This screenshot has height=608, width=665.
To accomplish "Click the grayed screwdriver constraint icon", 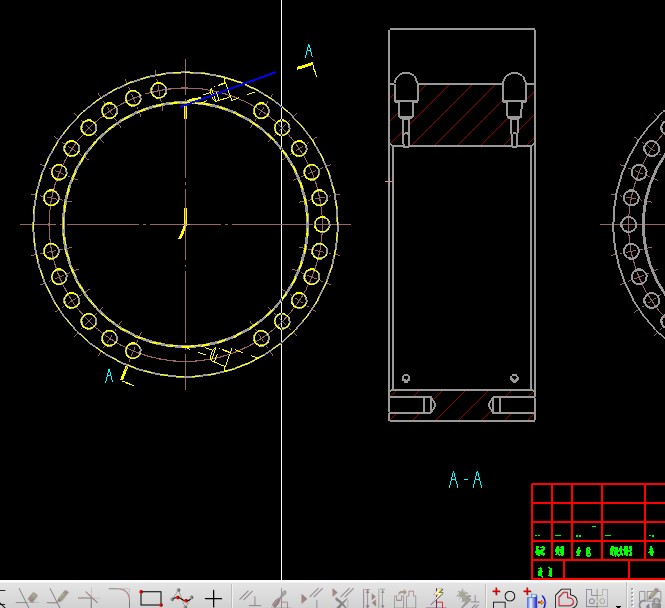I will pos(280,598).
